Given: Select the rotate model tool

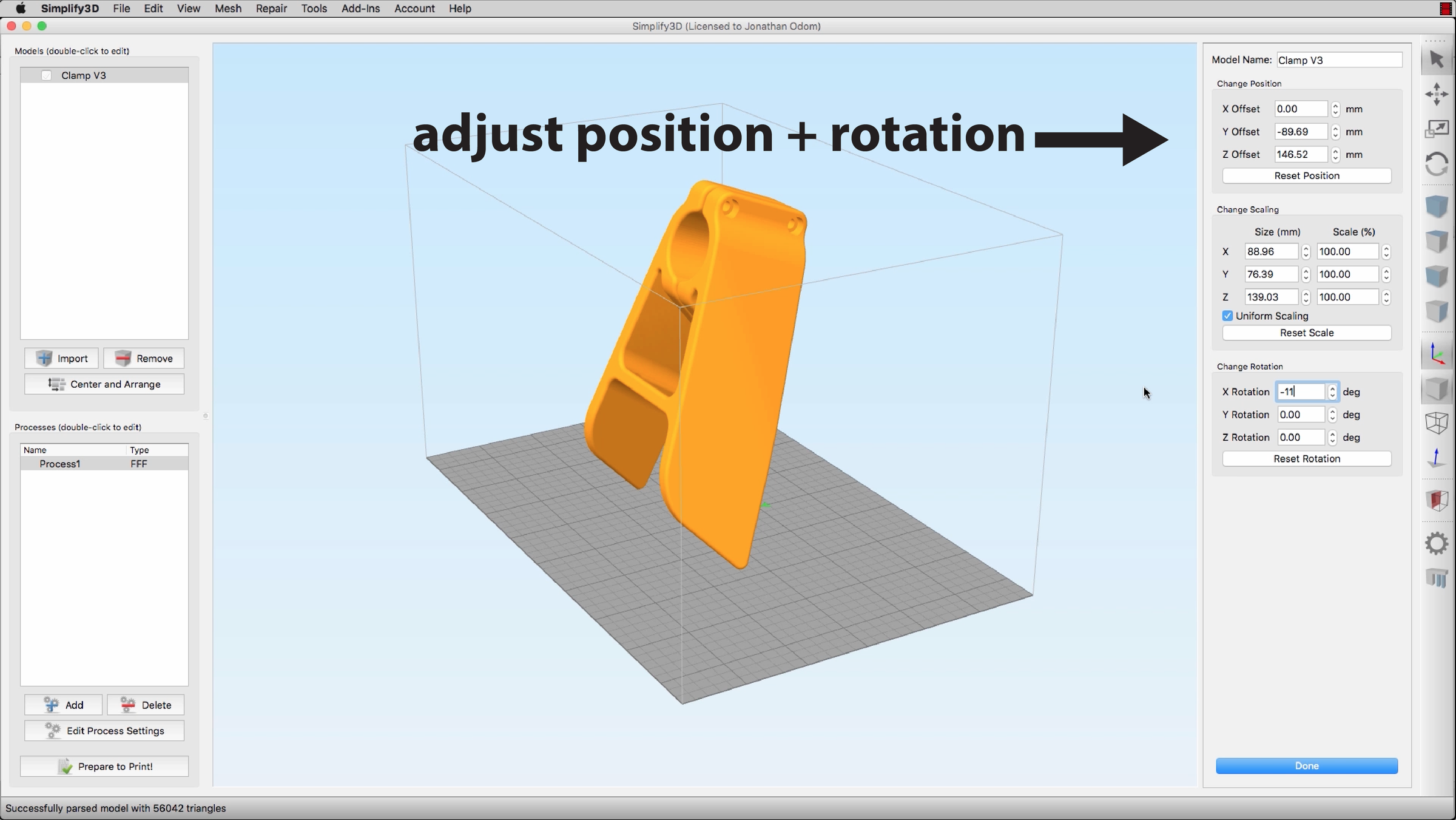Looking at the screenshot, I should point(1437,164).
